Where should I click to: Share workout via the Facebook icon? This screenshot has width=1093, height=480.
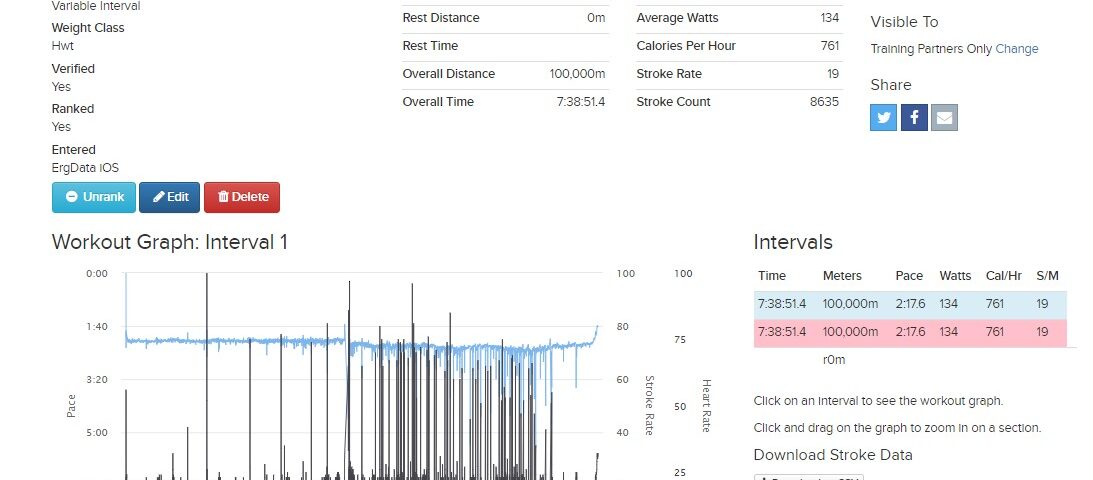coord(914,118)
